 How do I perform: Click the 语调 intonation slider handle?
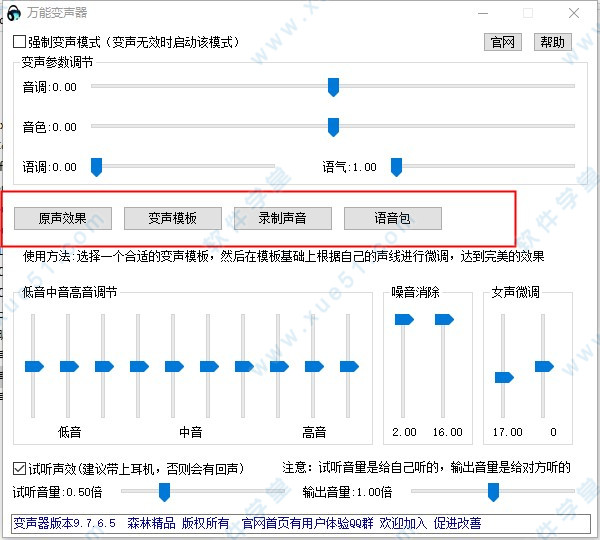(x=96, y=167)
